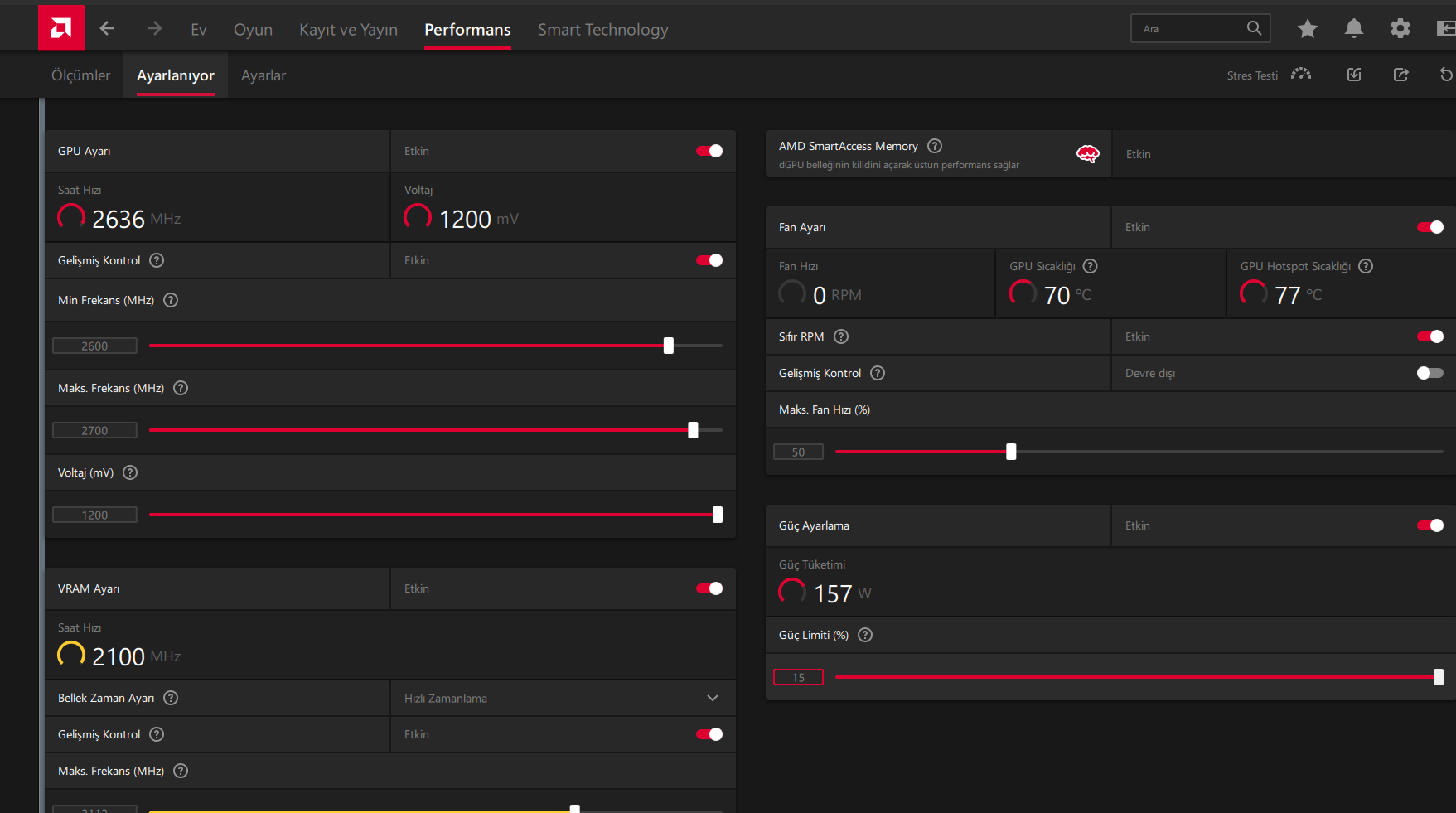The image size is (1456, 813).
Task: Open help for GPU Sıcaklığı
Action: [x=1091, y=266]
